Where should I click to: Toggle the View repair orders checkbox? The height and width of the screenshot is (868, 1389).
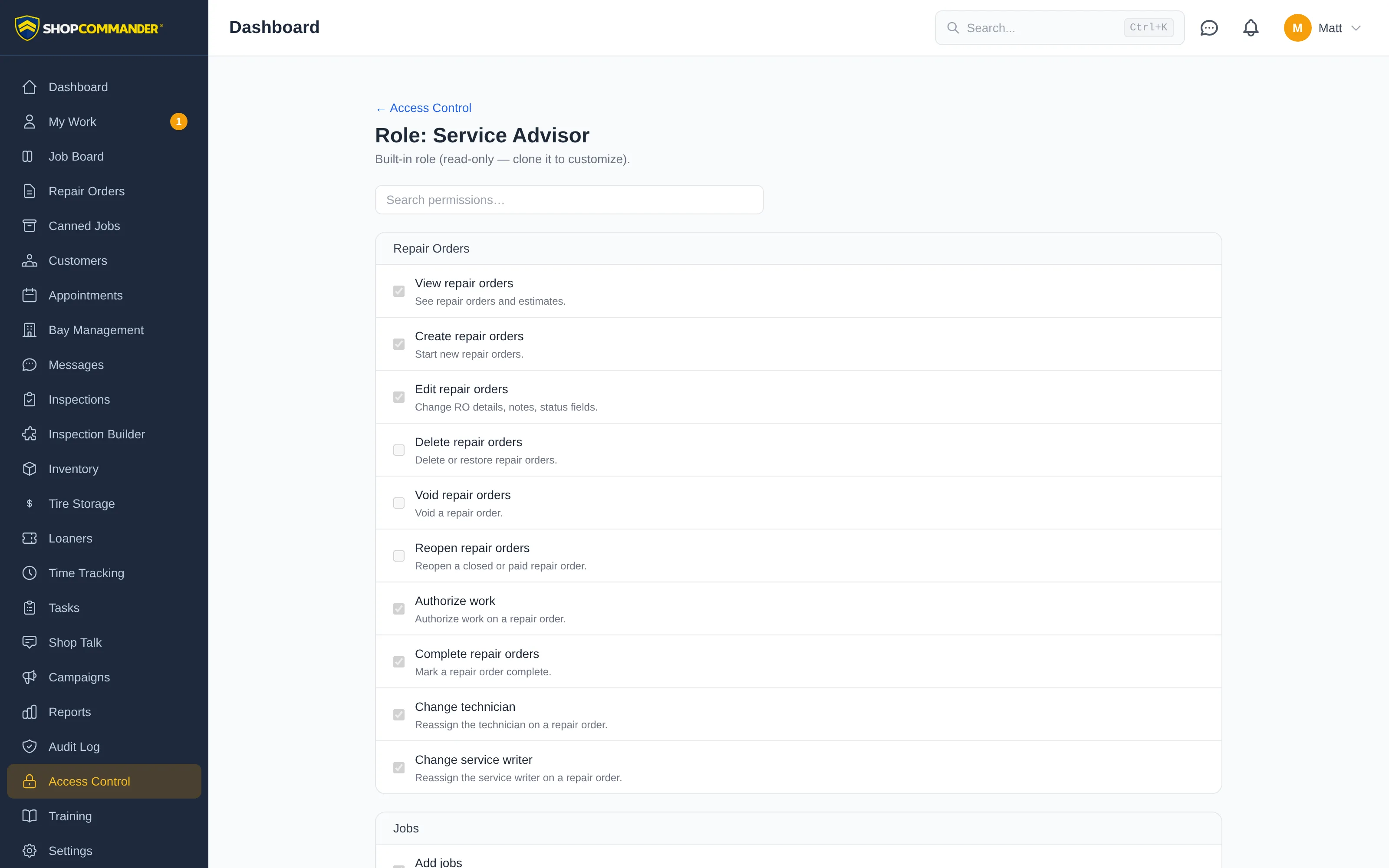[x=399, y=292]
